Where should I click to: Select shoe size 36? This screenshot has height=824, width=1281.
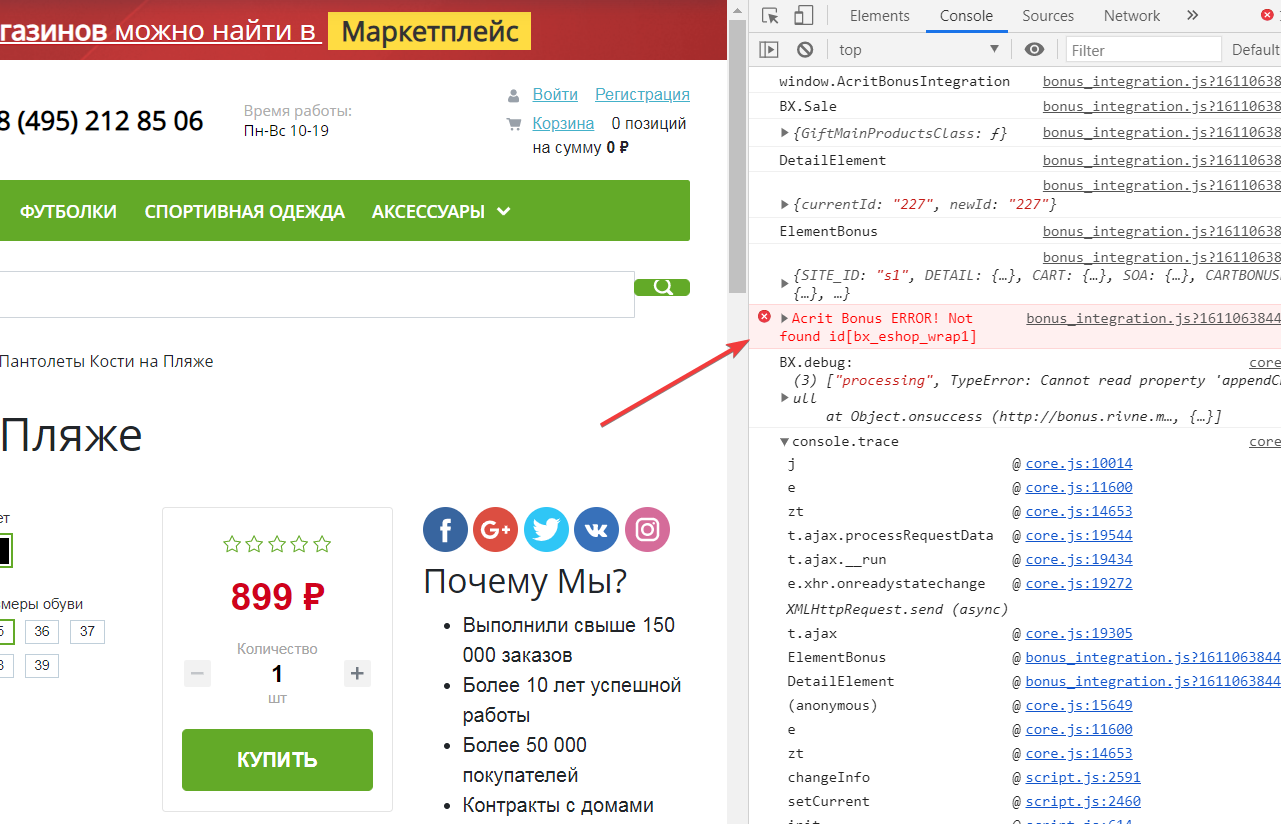pos(42,632)
